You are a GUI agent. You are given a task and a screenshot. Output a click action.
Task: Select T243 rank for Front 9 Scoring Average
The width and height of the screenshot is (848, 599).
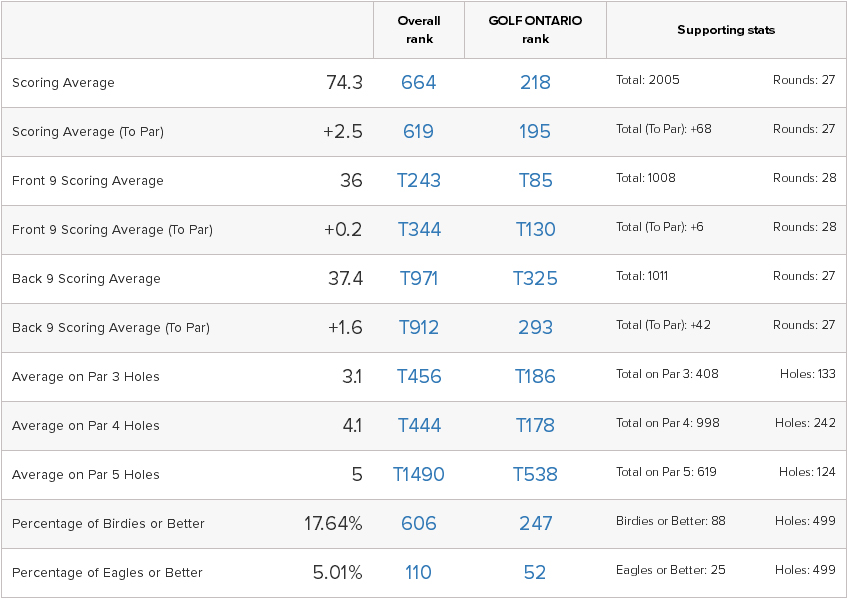(419, 181)
